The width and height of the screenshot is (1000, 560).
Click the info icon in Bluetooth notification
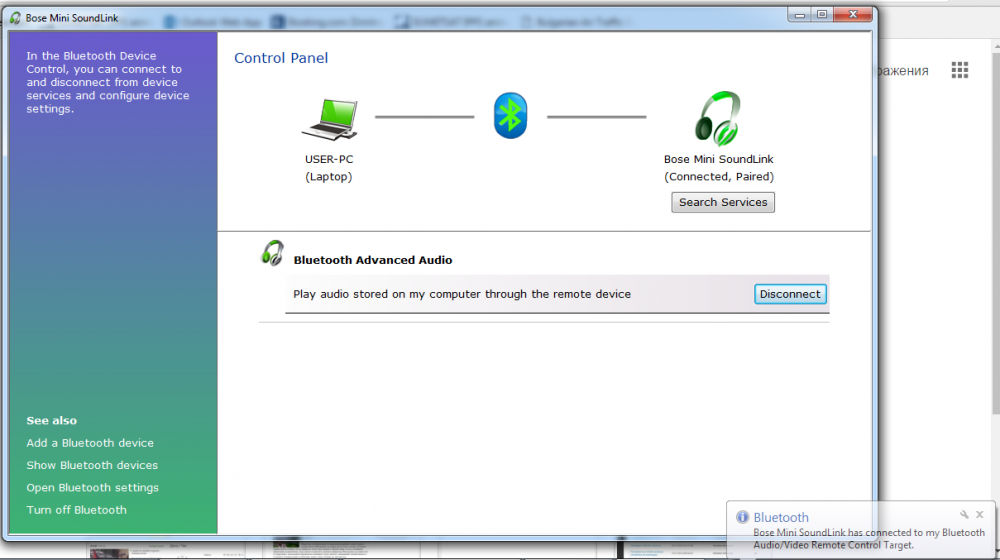point(742,517)
